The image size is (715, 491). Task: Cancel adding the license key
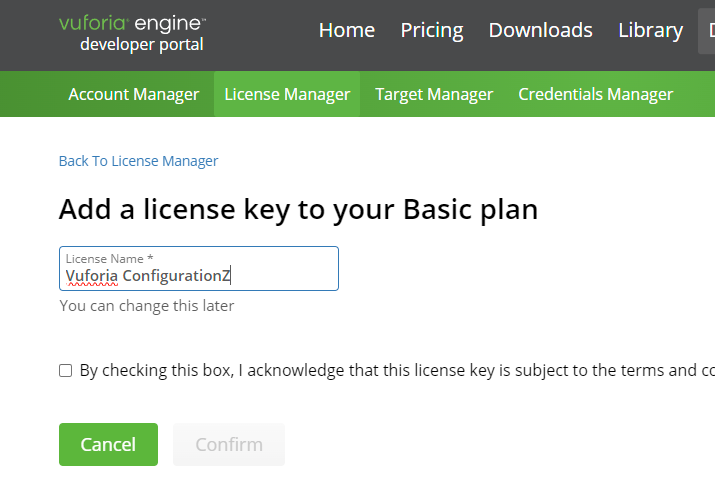coord(109,444)
